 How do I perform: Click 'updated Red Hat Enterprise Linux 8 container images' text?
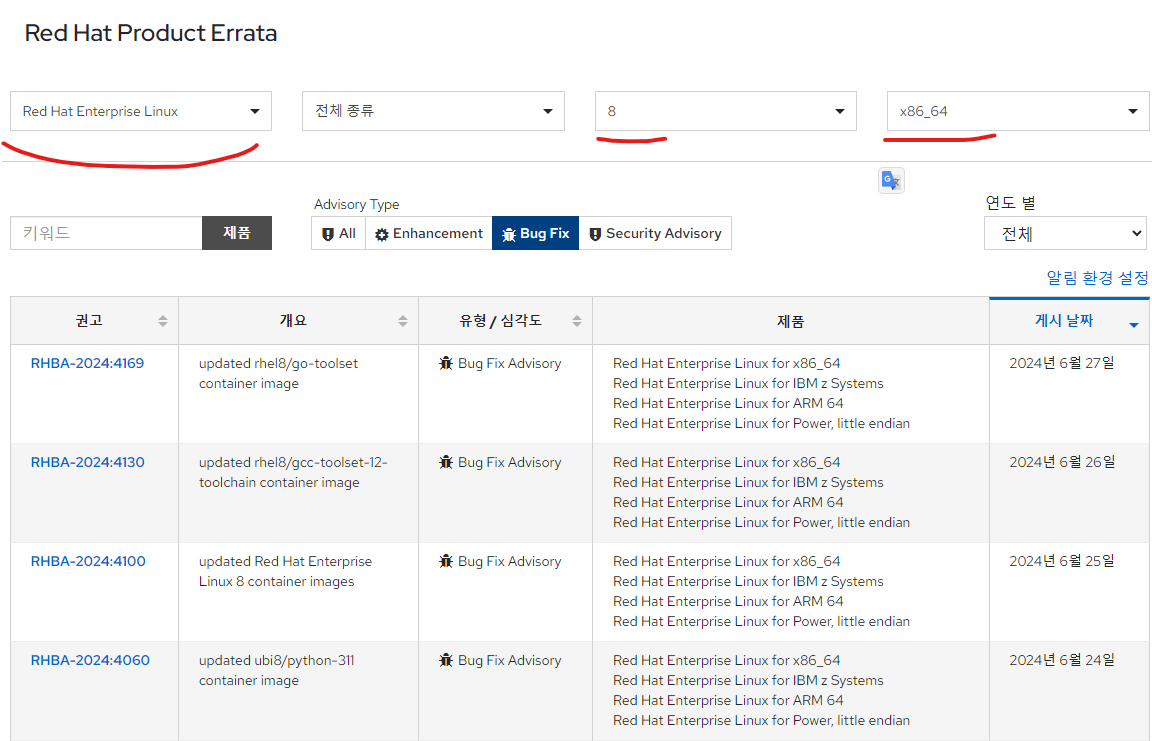tap(285, 571)
